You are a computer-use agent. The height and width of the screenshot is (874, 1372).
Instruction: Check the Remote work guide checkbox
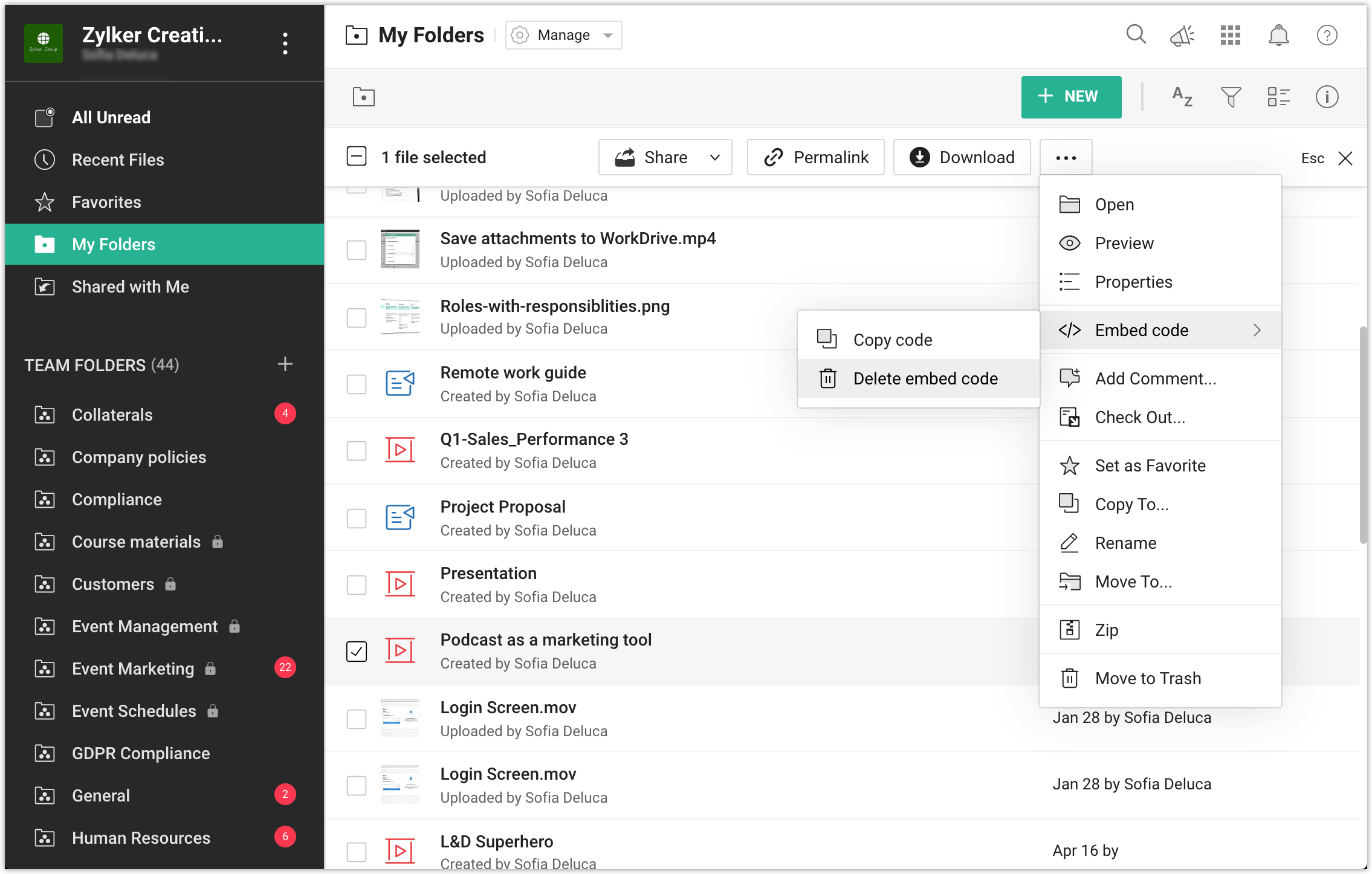[357, 384]
